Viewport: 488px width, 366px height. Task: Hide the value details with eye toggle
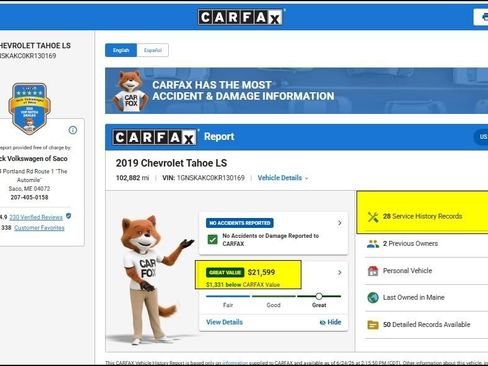click(330, 322)
